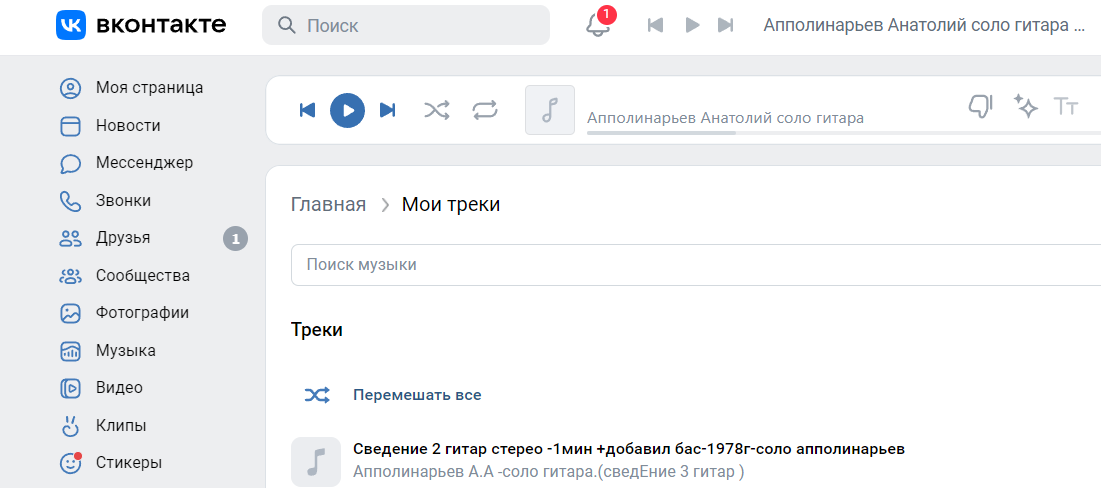
Task: Click the Друзья people icon
Action: pos(70,239)
